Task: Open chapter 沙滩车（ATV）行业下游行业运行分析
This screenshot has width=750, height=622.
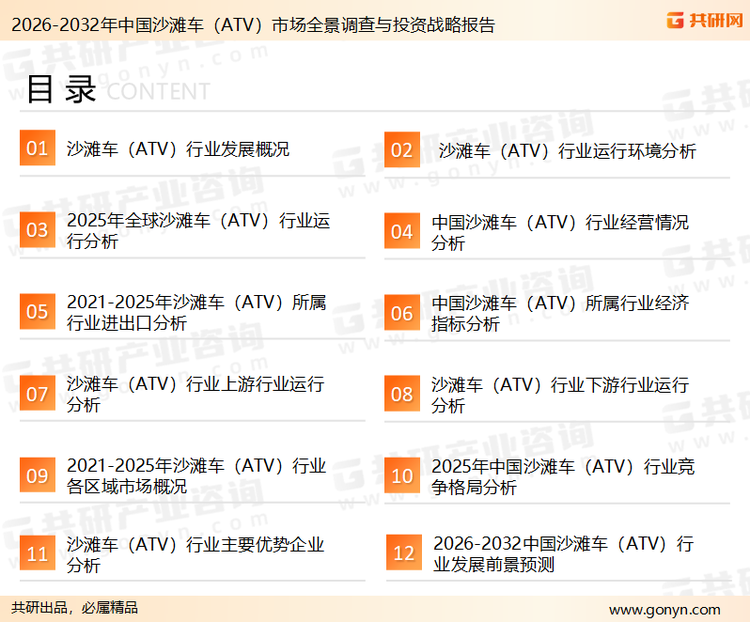Action: pos(560,395)
